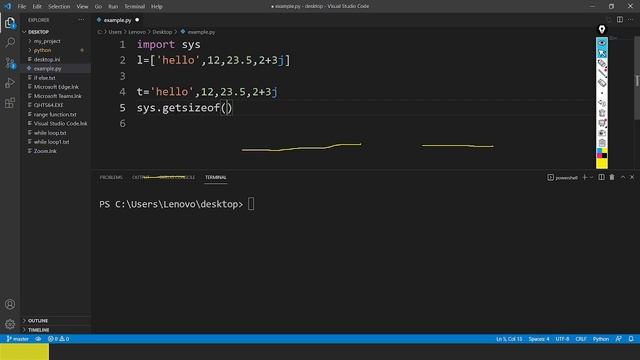Open the Accounts menu icon
This screenshot has height=360, width=640.
coord(10,304)
